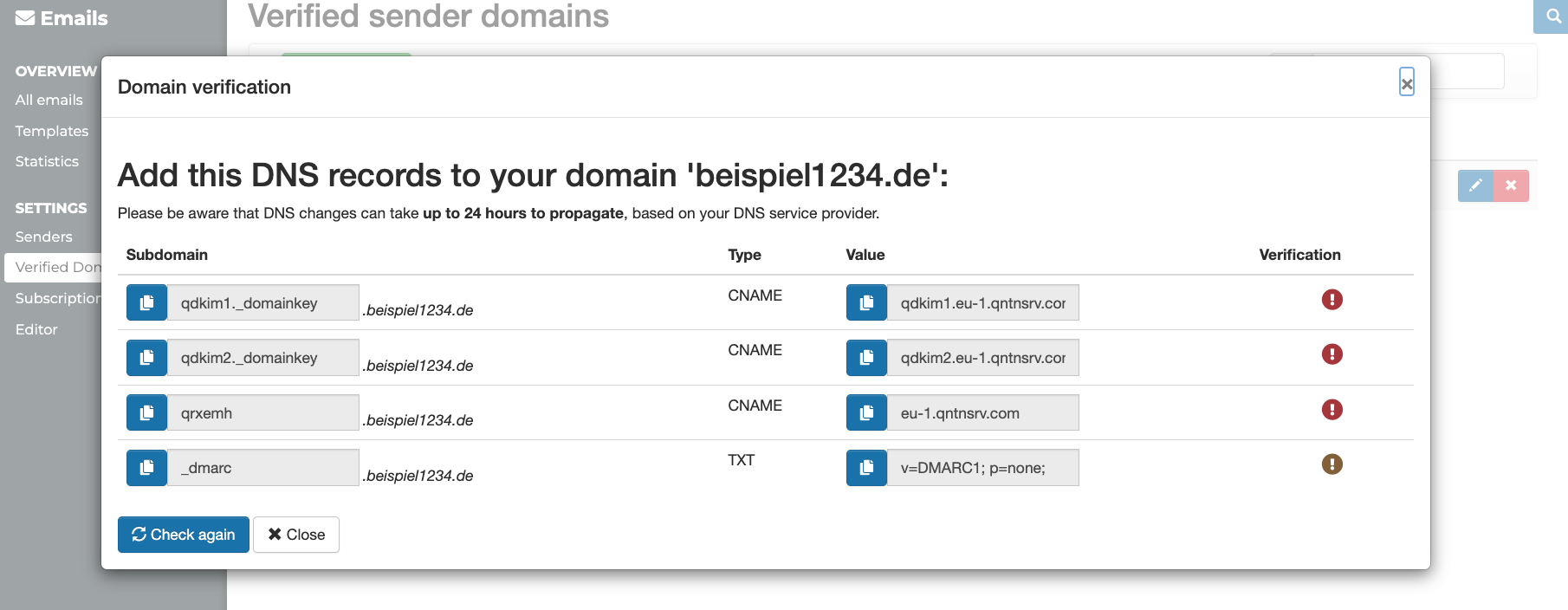The width and height of the screenshot is (1568, 610).
Task: Click the Check again button
Action: coord(184,535)
